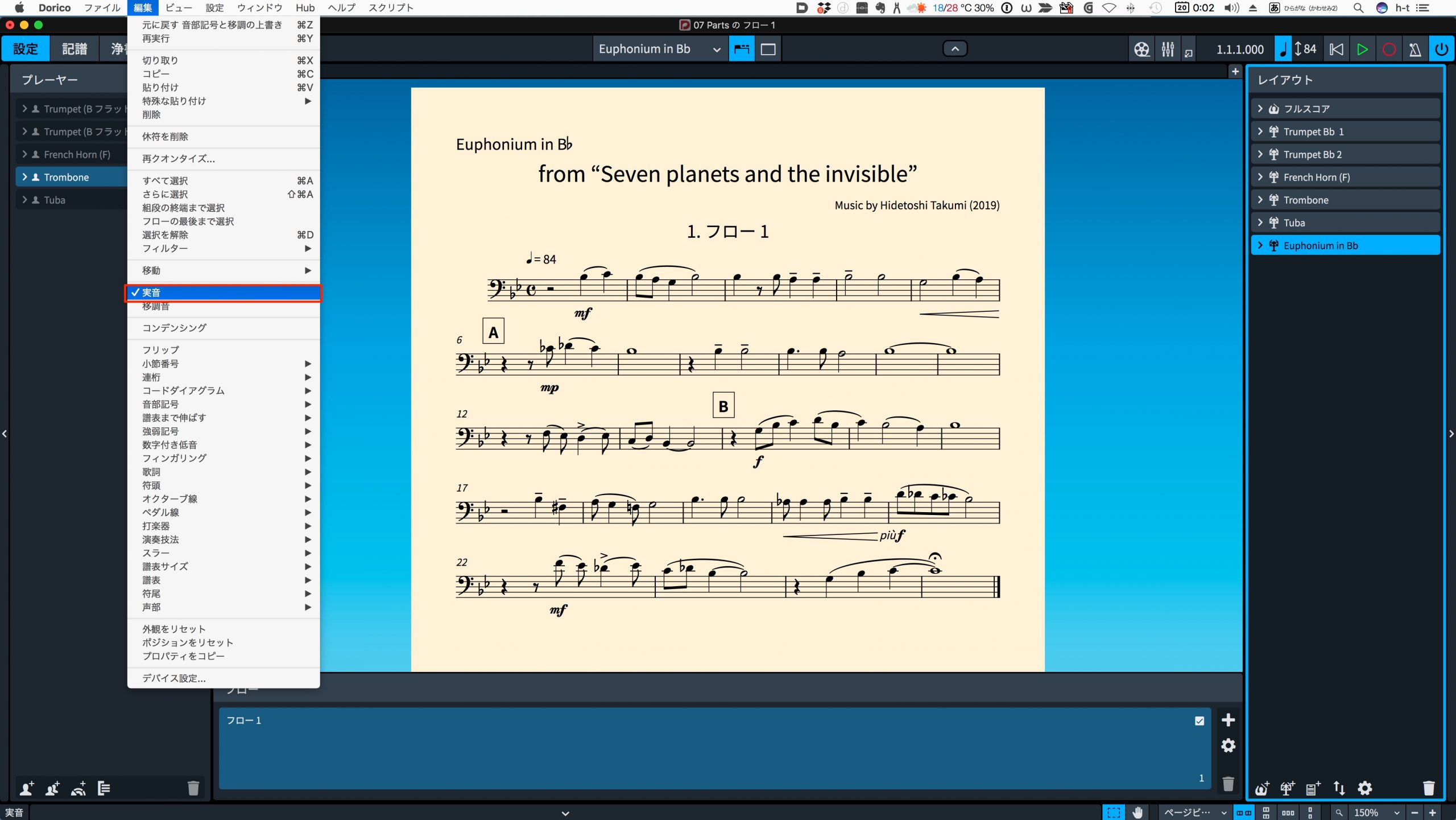Switch to the 記譜 mode tab
Viewport: 1456px width, 820px height.
click(x=75, y=49)
